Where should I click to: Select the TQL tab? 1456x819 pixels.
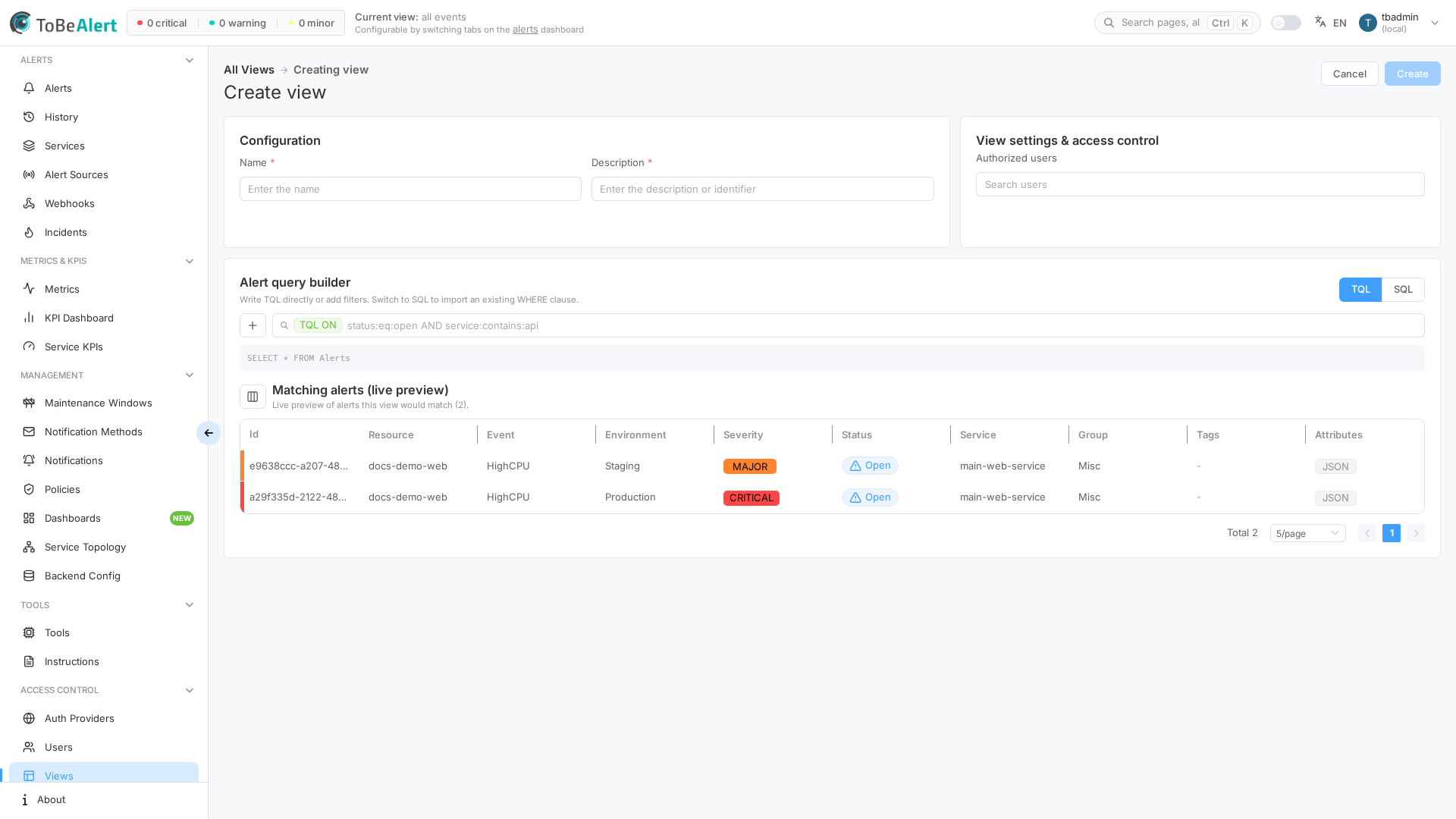coord(1360,290)
